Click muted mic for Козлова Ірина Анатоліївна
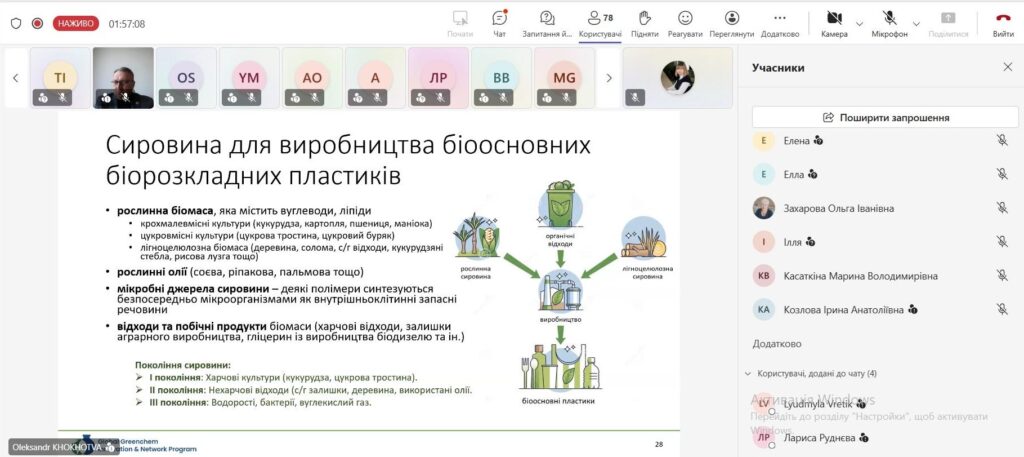Image resolution: width=1024 pixels, height=457 pixels. point(1002,309)
